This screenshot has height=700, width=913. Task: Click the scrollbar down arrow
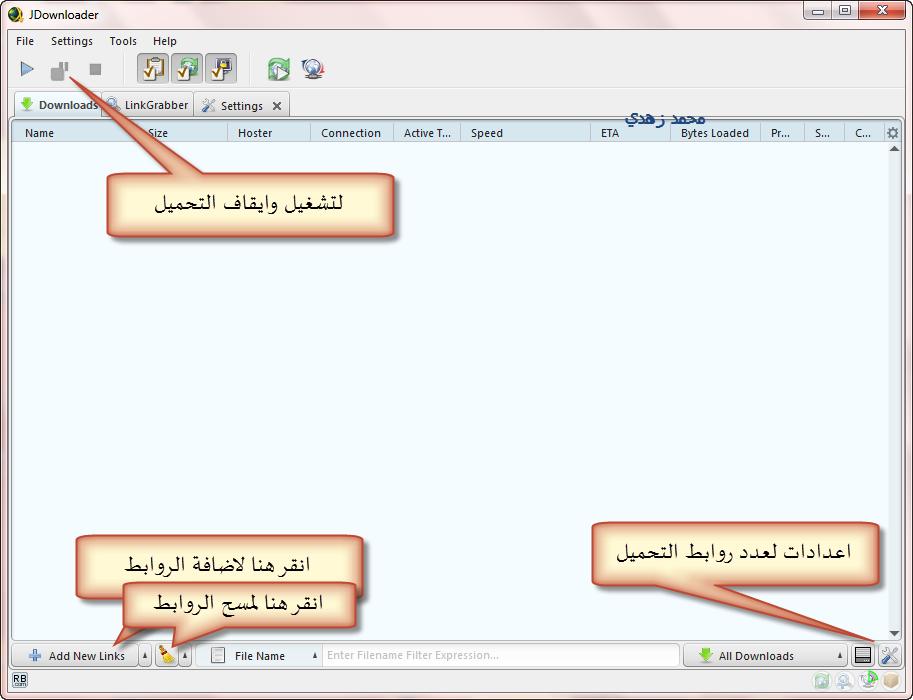pos(894,634)
